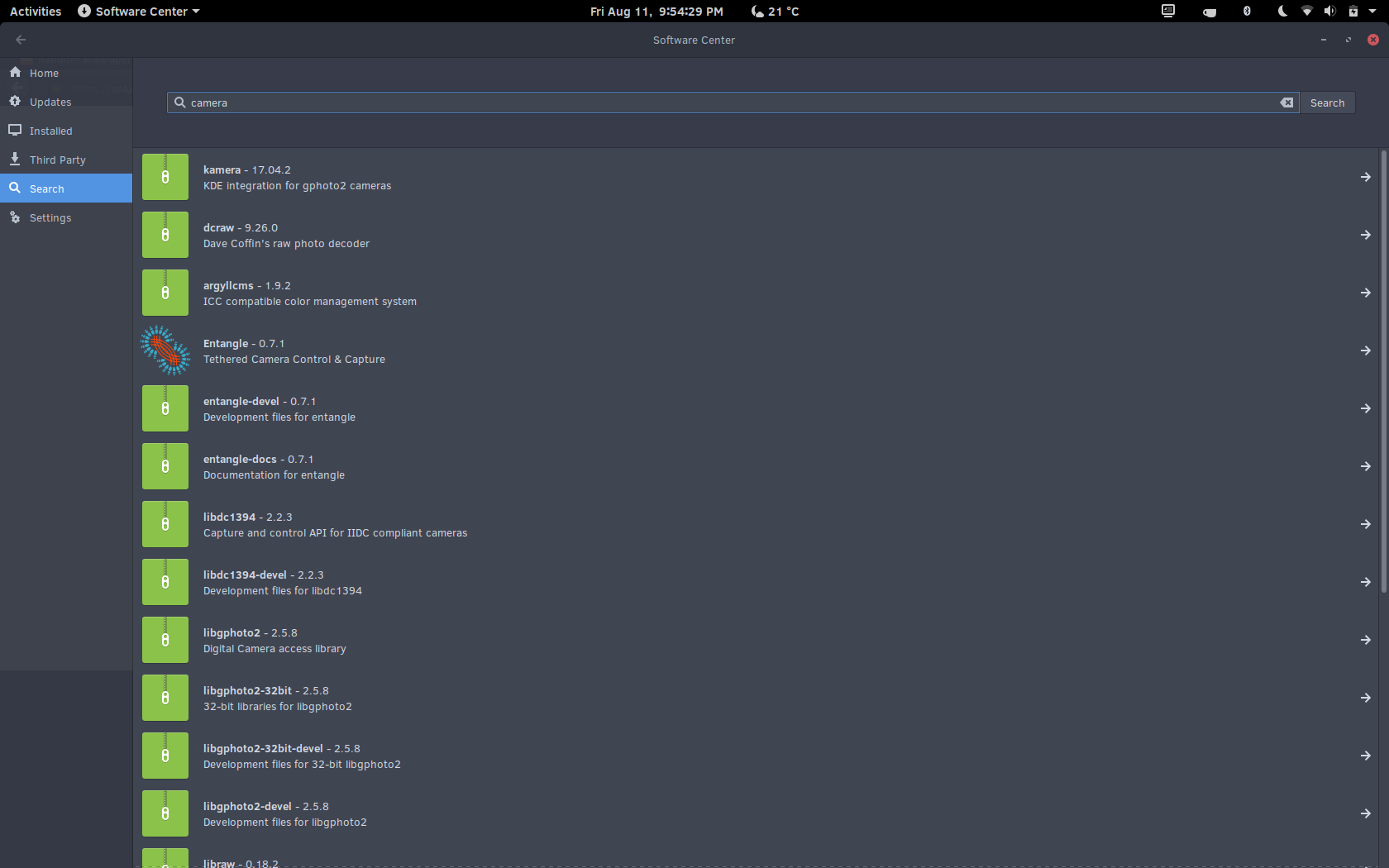The height and width of the screenshot is (868, 1389).
Task: Click 'Tethered Camera Control & Capture' text
Action: pyautogui.click(x=294, y=360)
